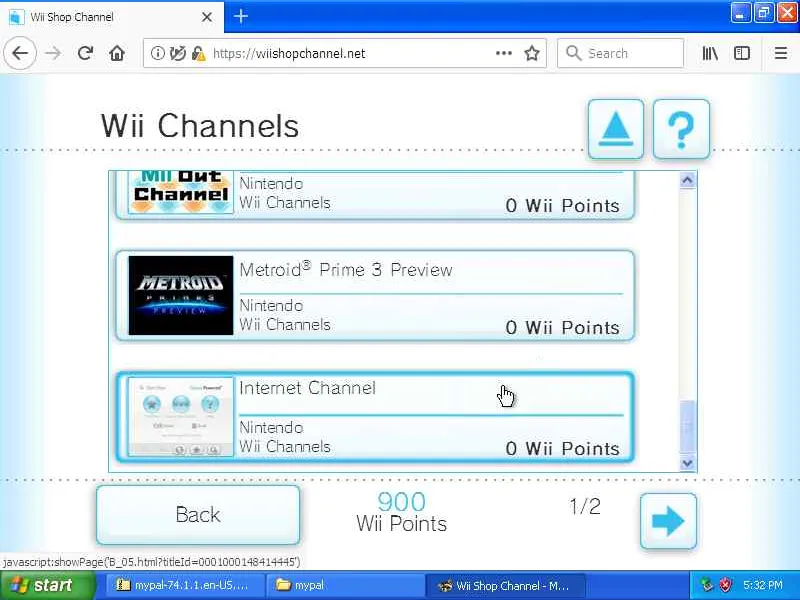Open the browser hamburger menu

pyautogui.click(x=781, y=53)
